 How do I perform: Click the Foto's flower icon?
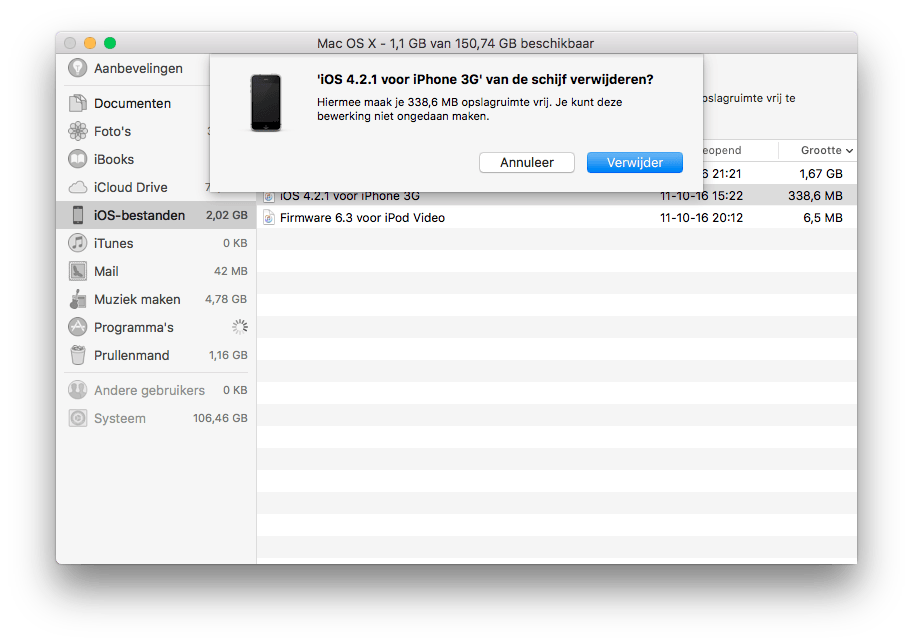coord(77,131)
